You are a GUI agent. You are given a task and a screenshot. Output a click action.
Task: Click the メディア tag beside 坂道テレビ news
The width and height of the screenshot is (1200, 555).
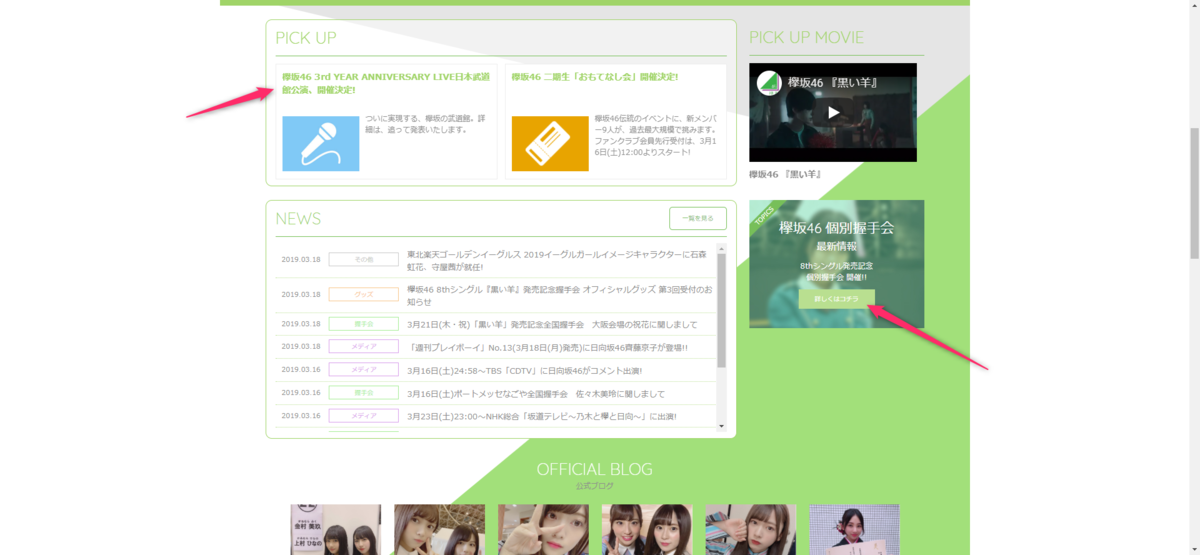(363, 415)
